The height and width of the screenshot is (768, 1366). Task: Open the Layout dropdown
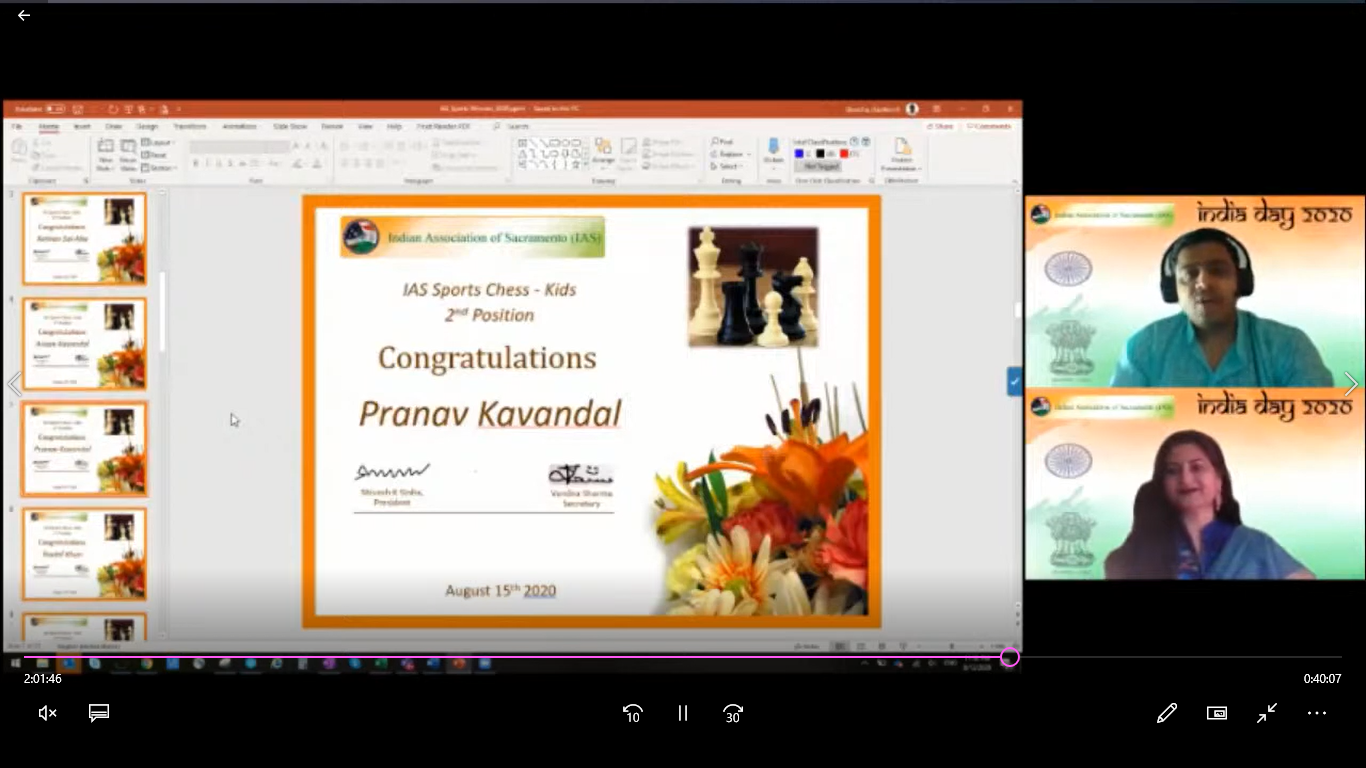click(x=158, y=143)
